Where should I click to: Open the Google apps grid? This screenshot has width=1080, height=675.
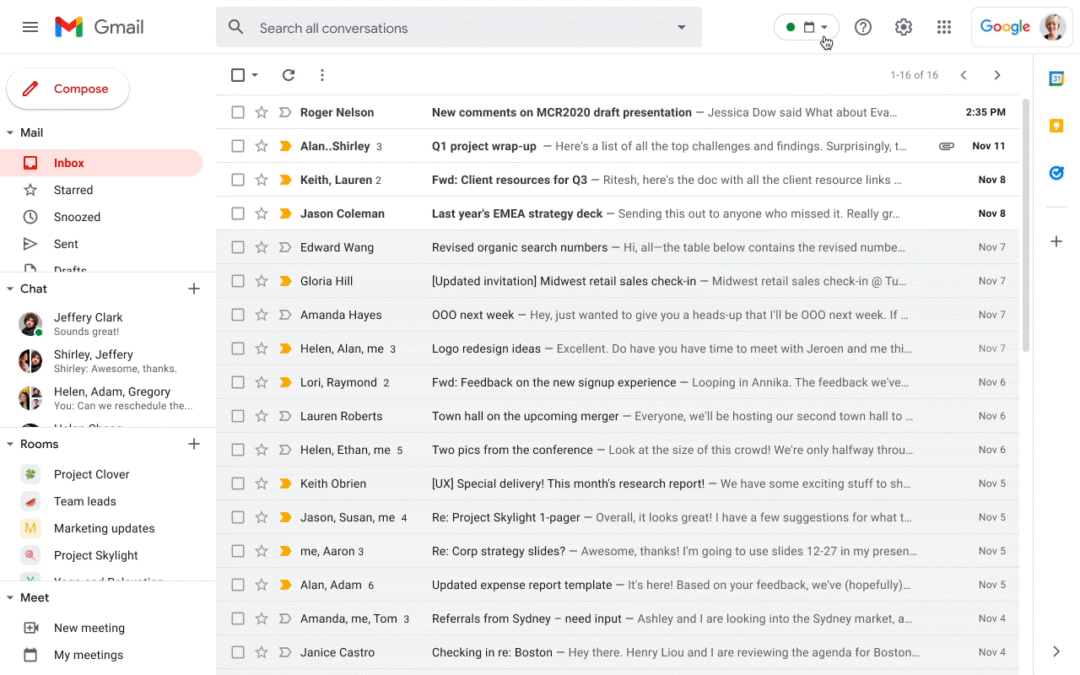pyautogui.click(x=944, y=28)
